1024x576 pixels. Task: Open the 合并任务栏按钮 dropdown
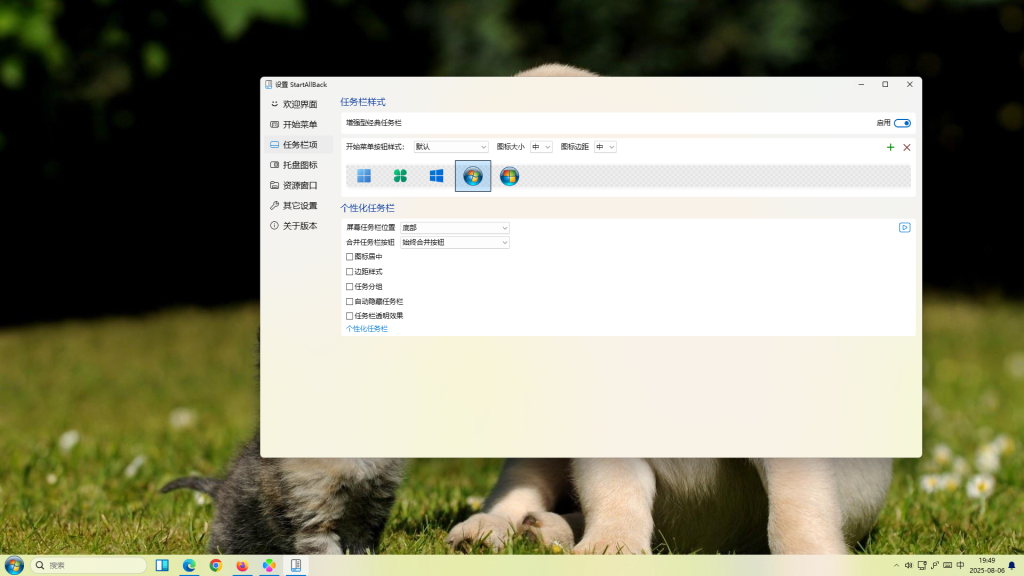(x=455, y=242)
